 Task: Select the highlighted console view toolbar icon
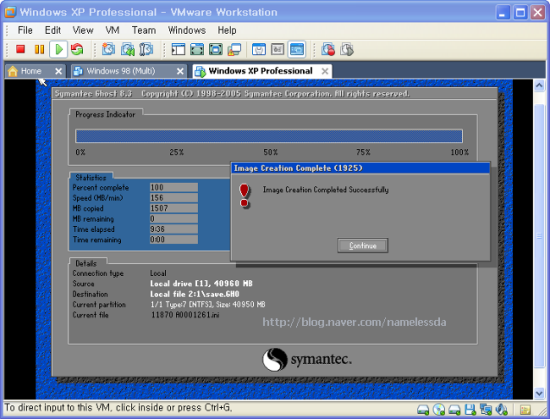click(x=297, y=49)
